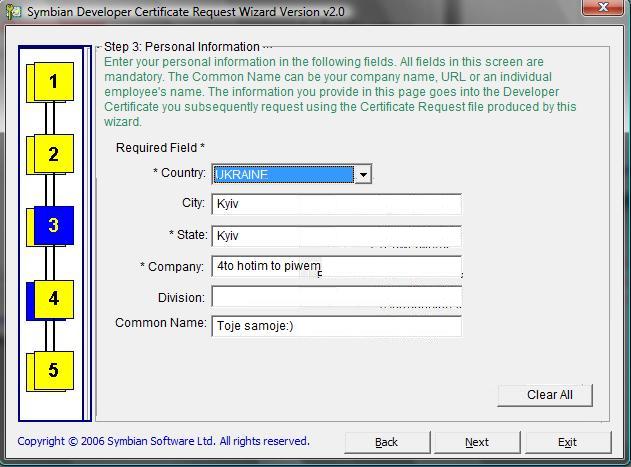
Task: Click the selected UKRAINE country value
Action: tap(284, 174)
